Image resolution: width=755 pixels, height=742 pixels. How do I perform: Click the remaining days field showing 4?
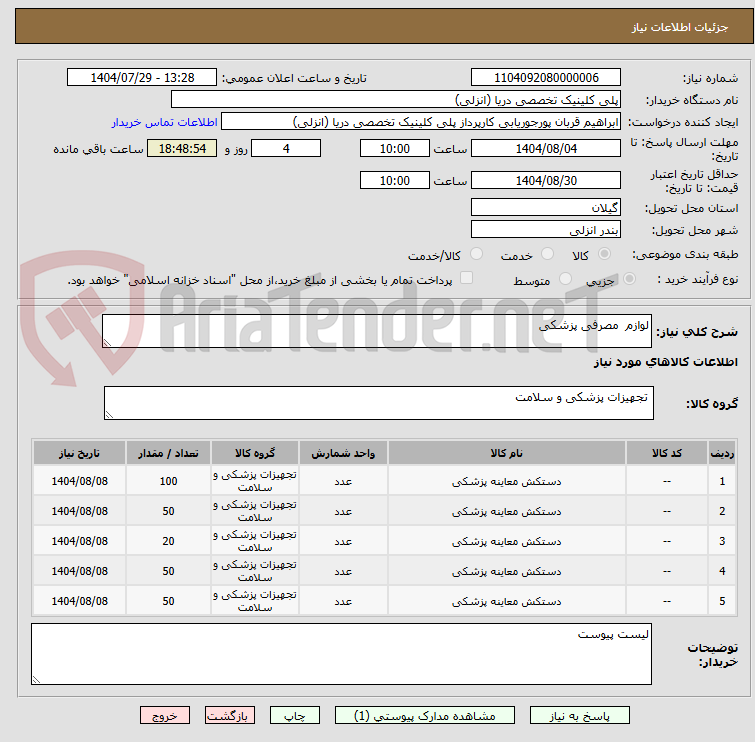point(286,148)
